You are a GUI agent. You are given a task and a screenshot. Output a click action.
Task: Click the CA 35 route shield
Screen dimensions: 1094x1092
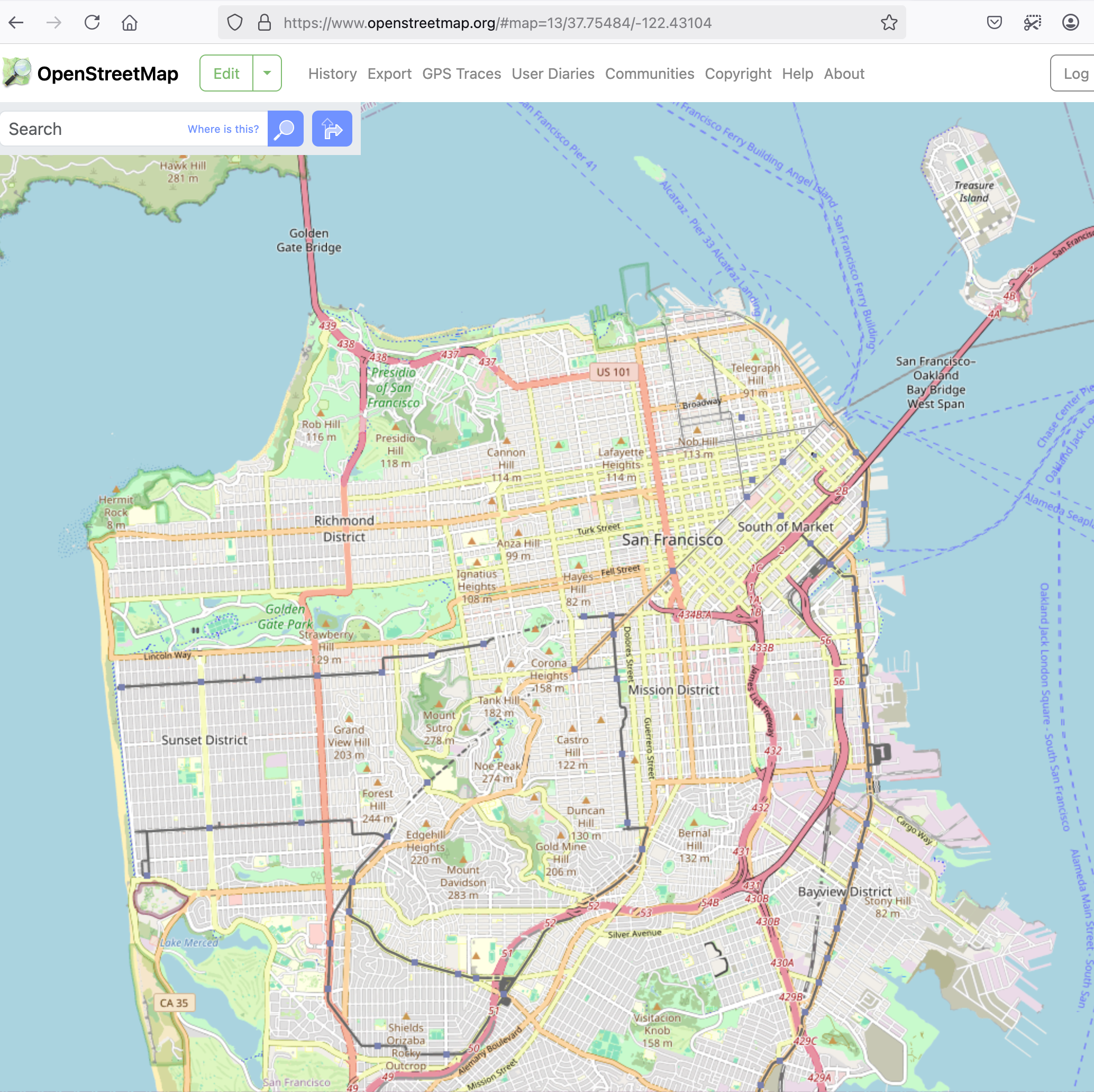pyautogui.click(x=174, y=1003)
